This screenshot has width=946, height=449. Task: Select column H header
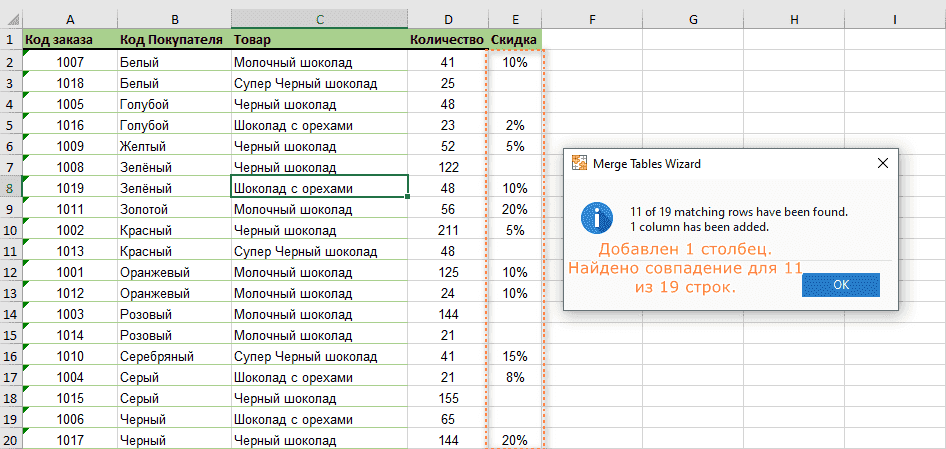(794, 19)
